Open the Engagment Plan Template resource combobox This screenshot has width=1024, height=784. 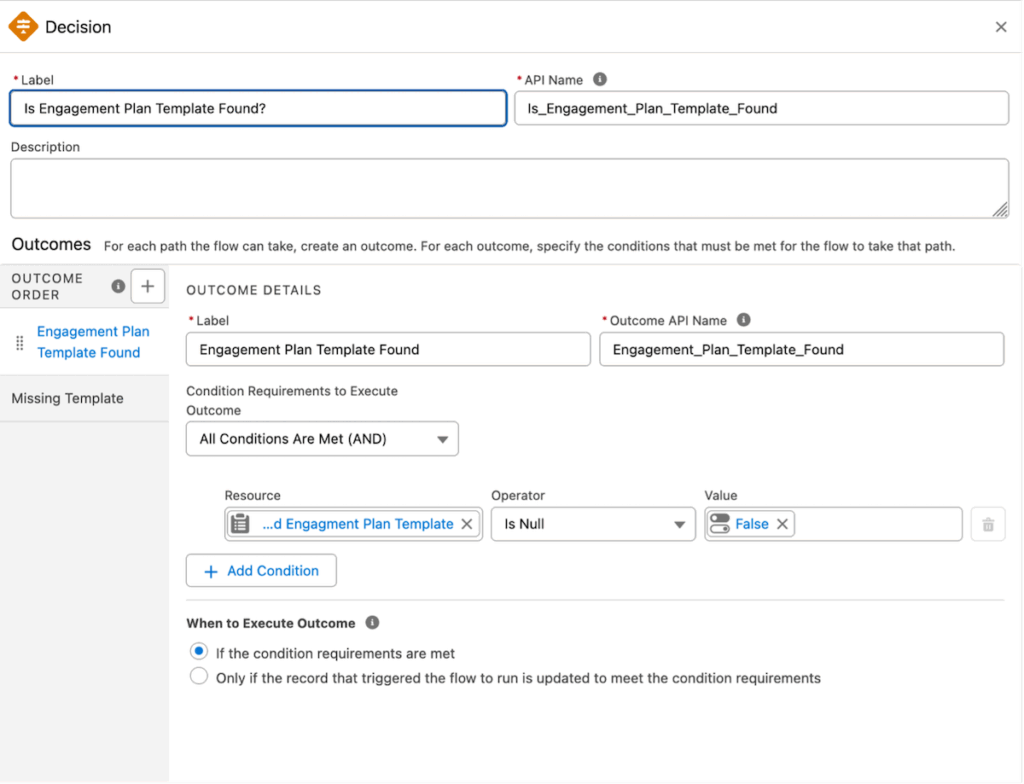[x=353, y=524]
